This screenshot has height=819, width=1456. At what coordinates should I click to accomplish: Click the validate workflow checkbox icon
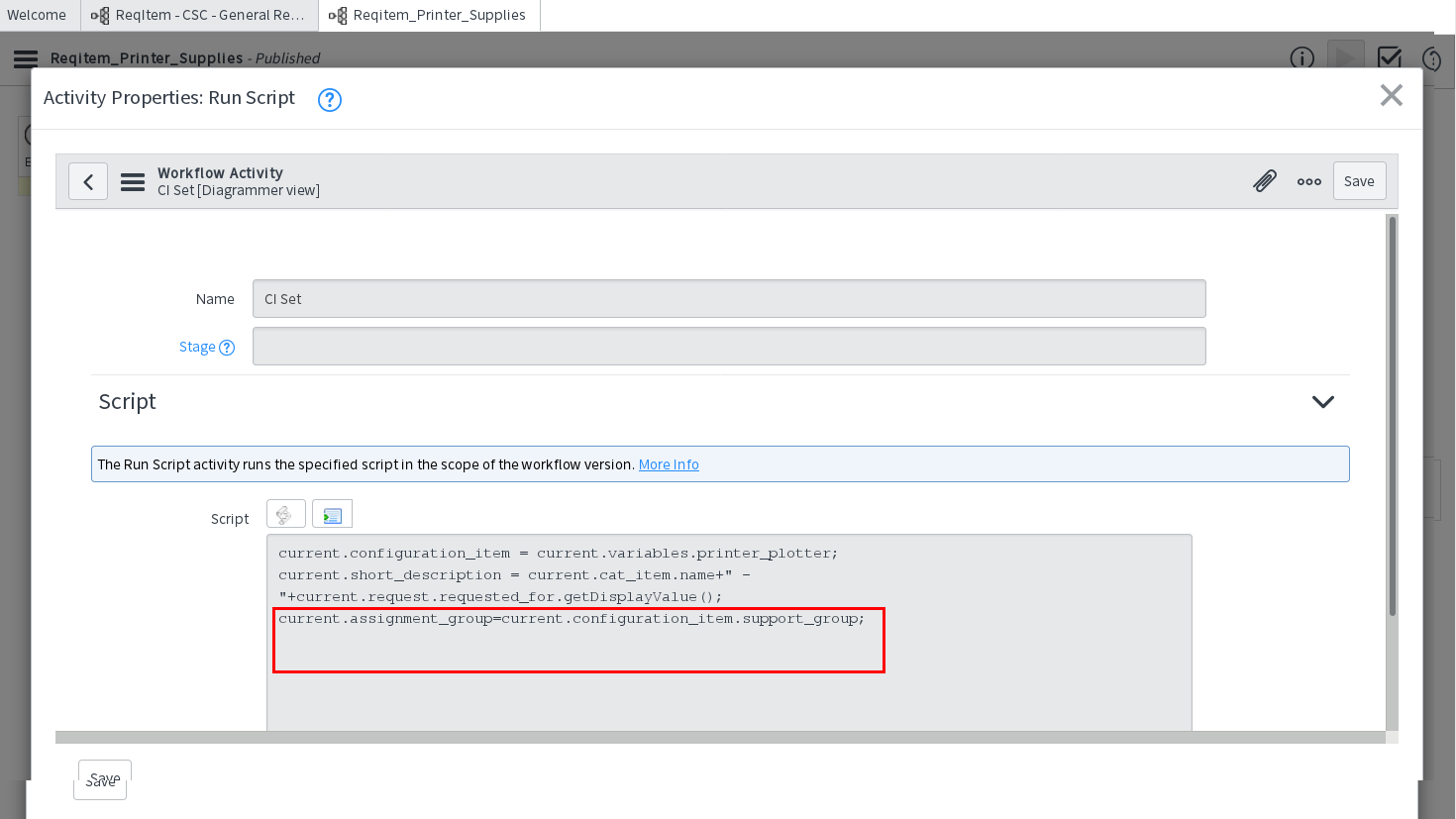(1390, 57)
